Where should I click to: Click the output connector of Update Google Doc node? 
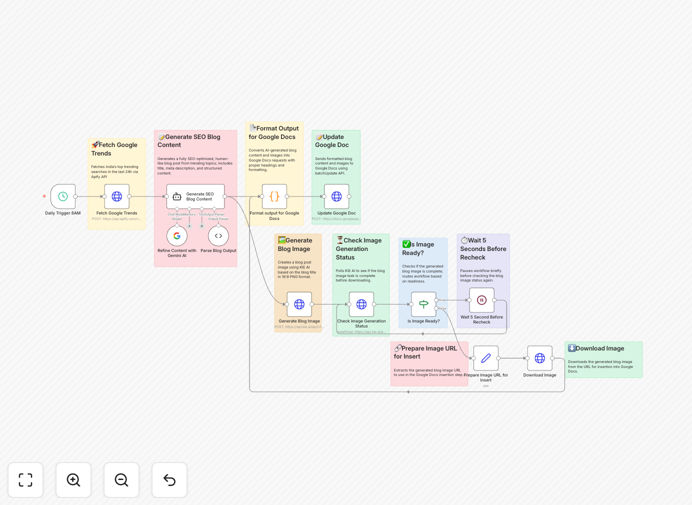350,196
